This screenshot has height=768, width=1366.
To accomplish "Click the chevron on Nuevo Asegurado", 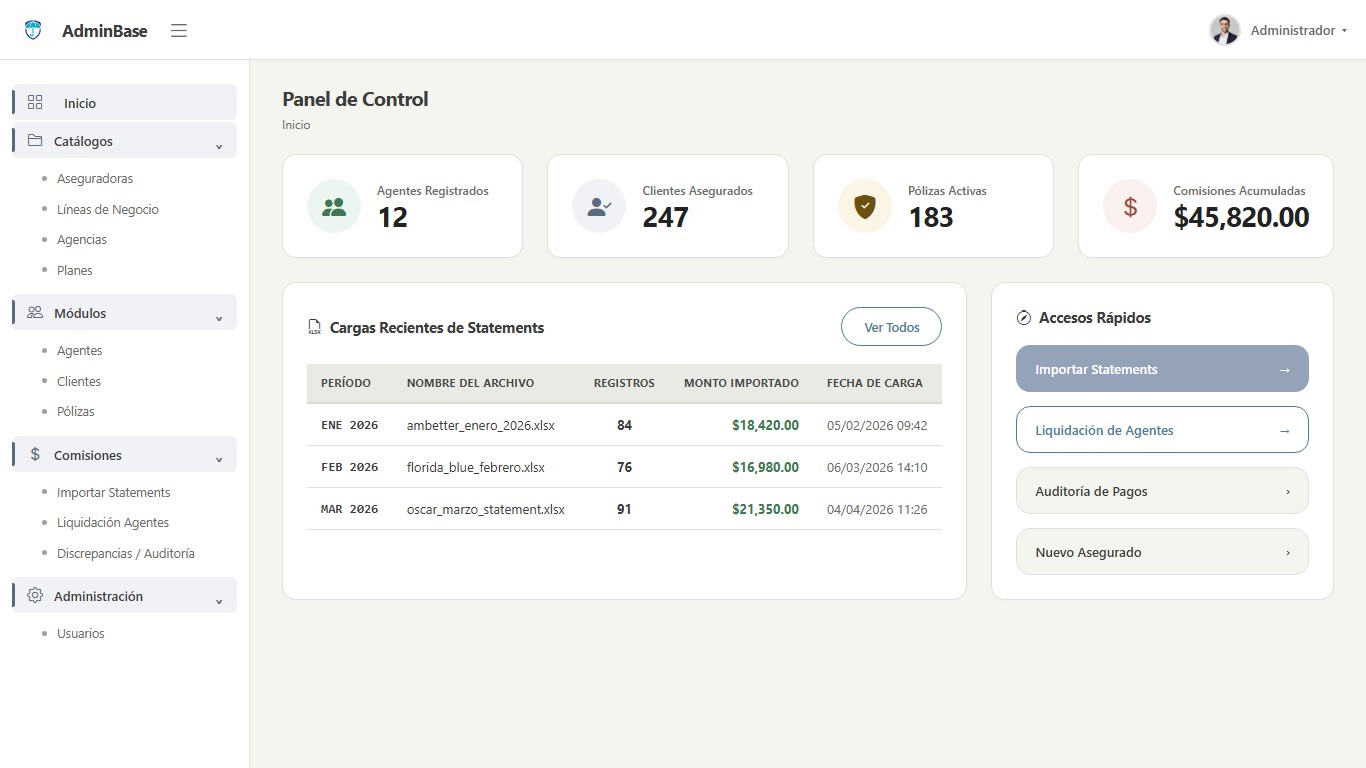I will [1287, 553].
